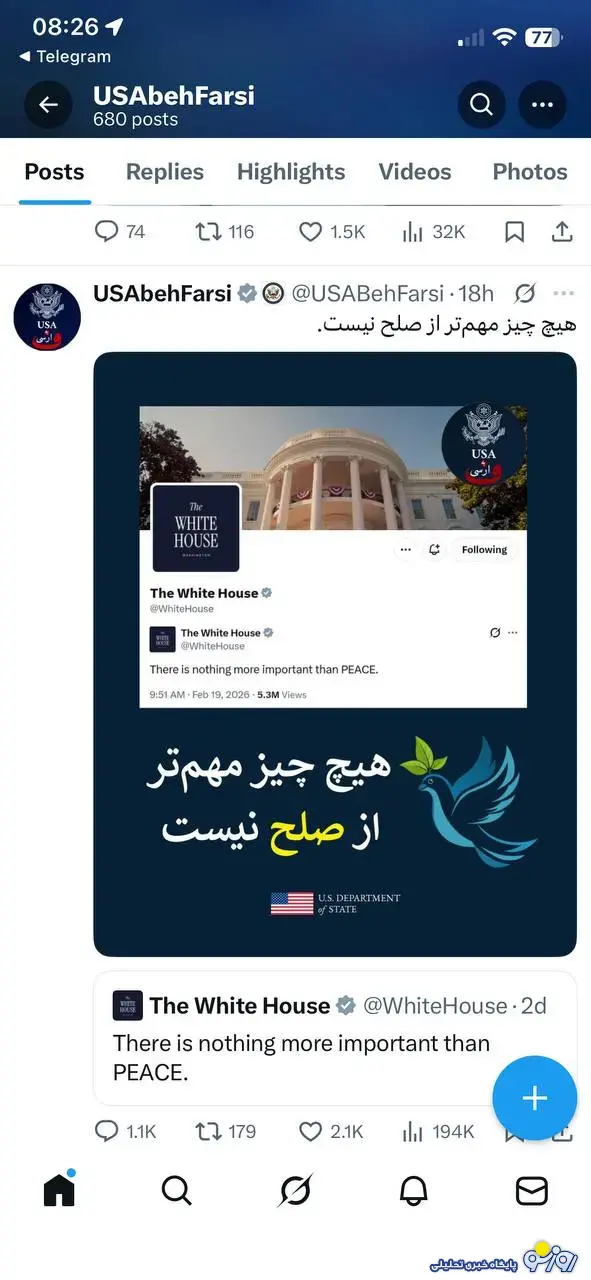Tap the blue compose post button

(x=534, y=1098)
